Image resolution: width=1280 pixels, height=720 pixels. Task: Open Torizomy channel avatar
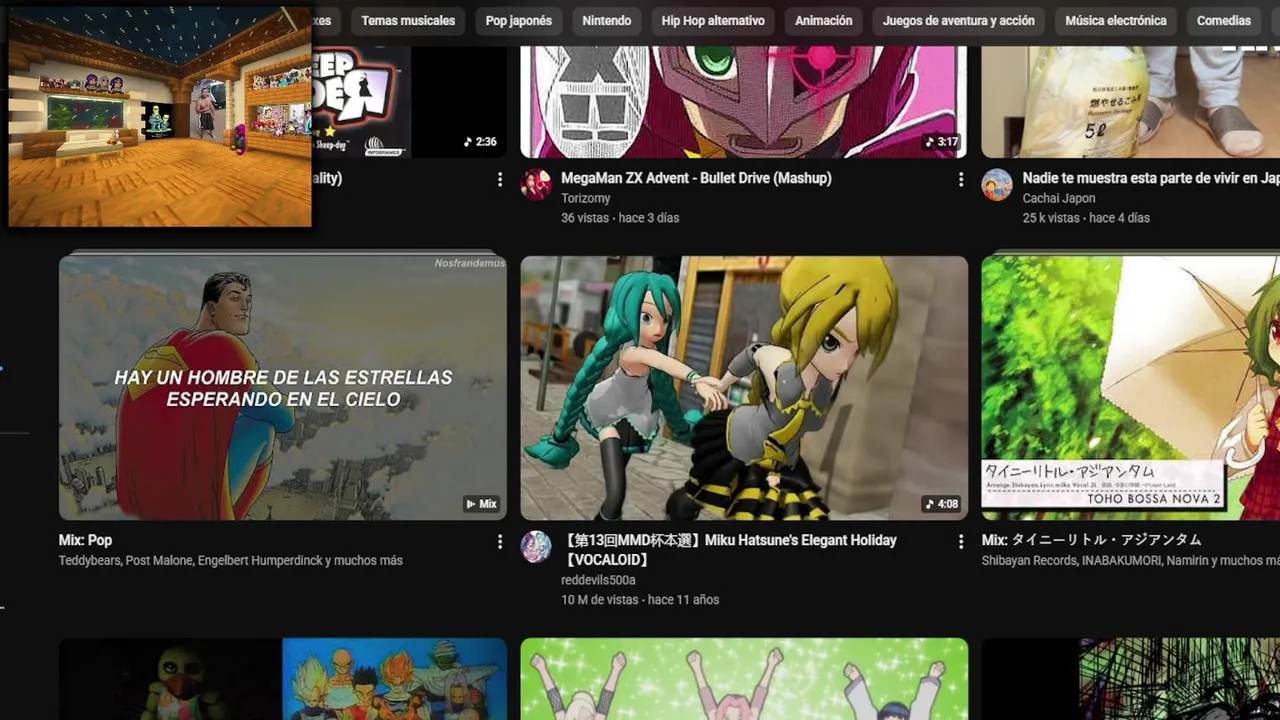[x=536, y=185]
